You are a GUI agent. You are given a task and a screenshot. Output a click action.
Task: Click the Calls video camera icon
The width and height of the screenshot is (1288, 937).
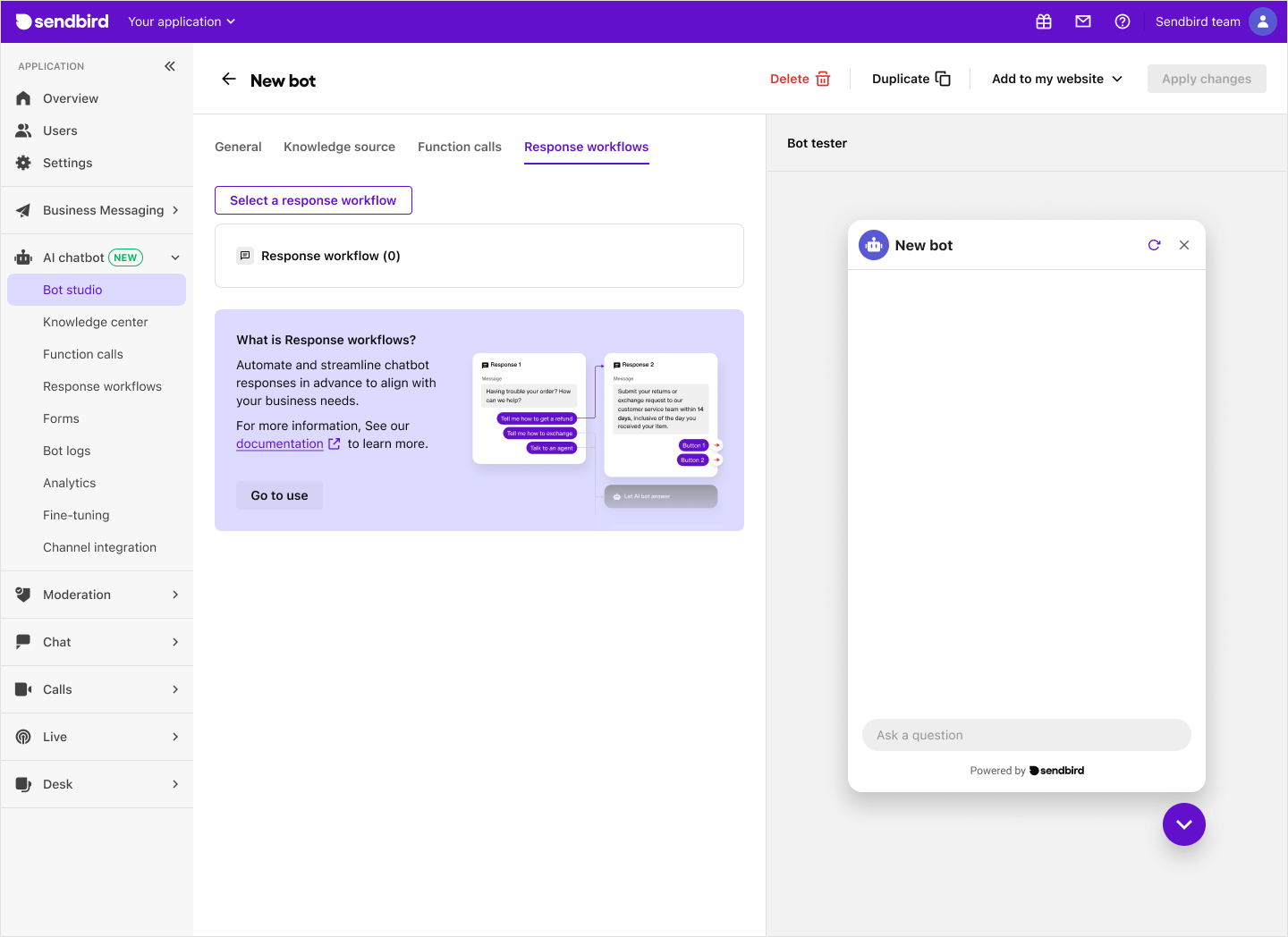[23, 689]
